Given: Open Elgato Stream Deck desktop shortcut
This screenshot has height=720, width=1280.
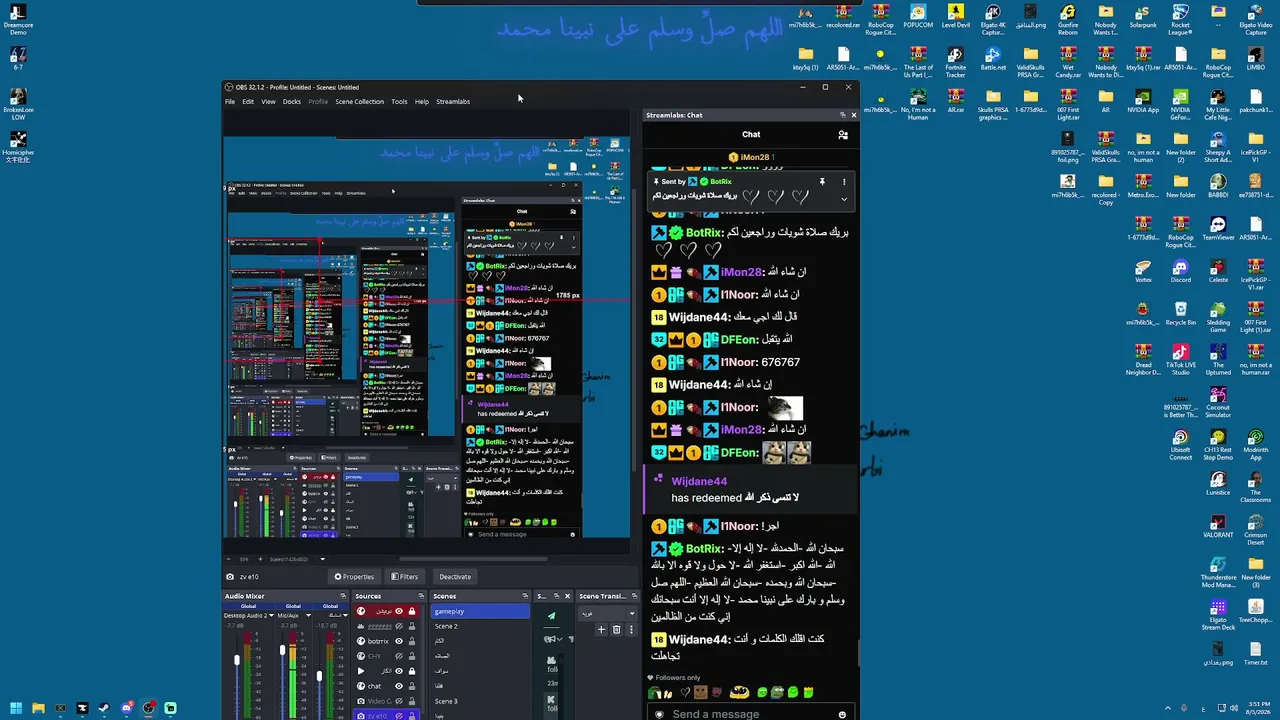Looking at the screenshot, I should tap(1218, 614).
